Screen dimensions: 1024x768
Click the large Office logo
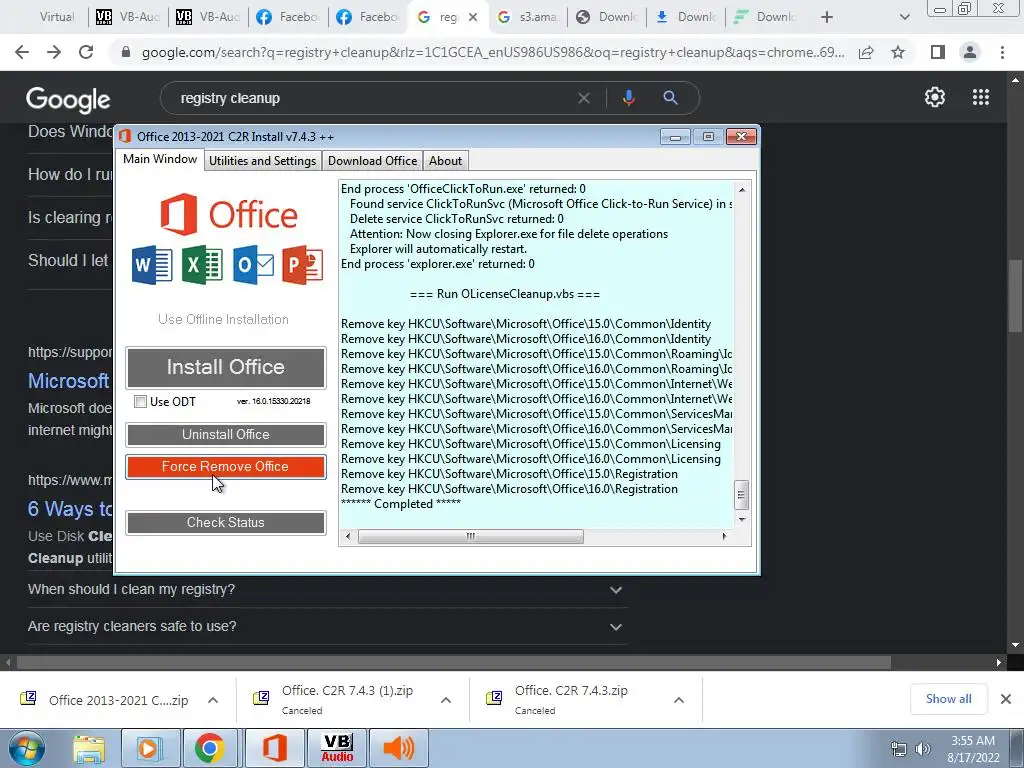(x=229, y=214)
